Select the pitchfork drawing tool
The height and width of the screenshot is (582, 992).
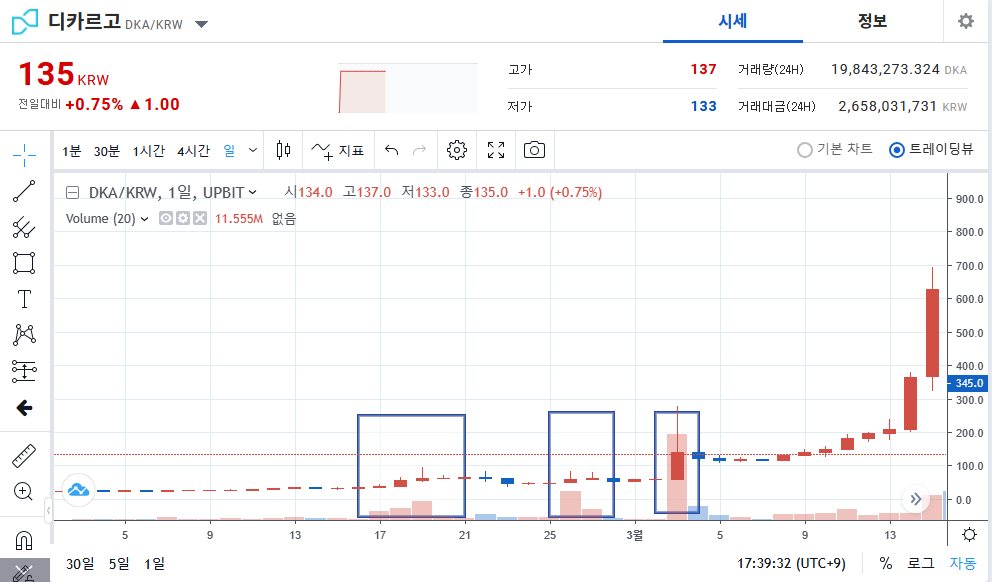24,227
